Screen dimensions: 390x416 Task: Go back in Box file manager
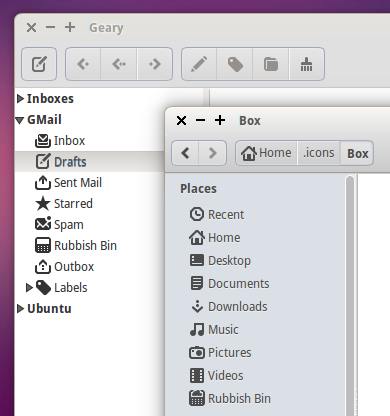[185, 153]
